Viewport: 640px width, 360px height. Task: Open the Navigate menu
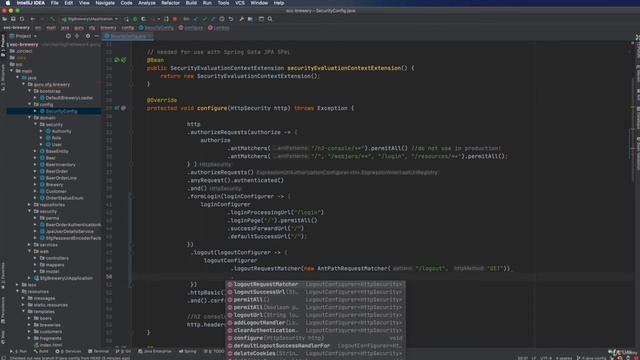[105, 3]
